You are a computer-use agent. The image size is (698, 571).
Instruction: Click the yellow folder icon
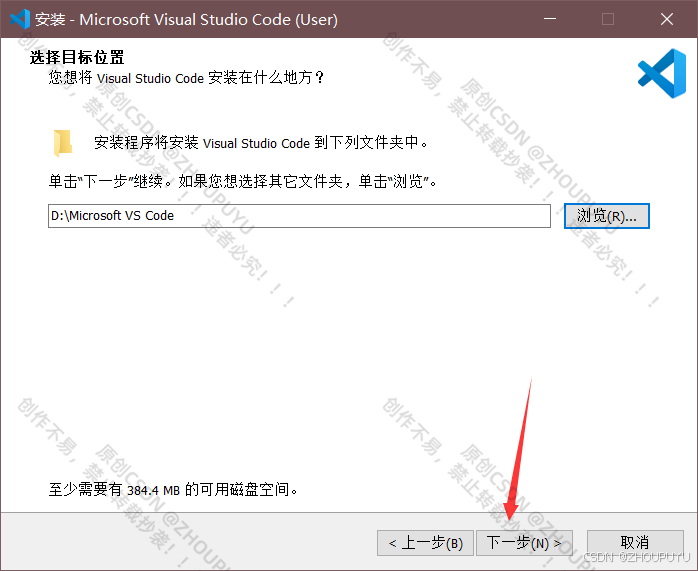63,143
